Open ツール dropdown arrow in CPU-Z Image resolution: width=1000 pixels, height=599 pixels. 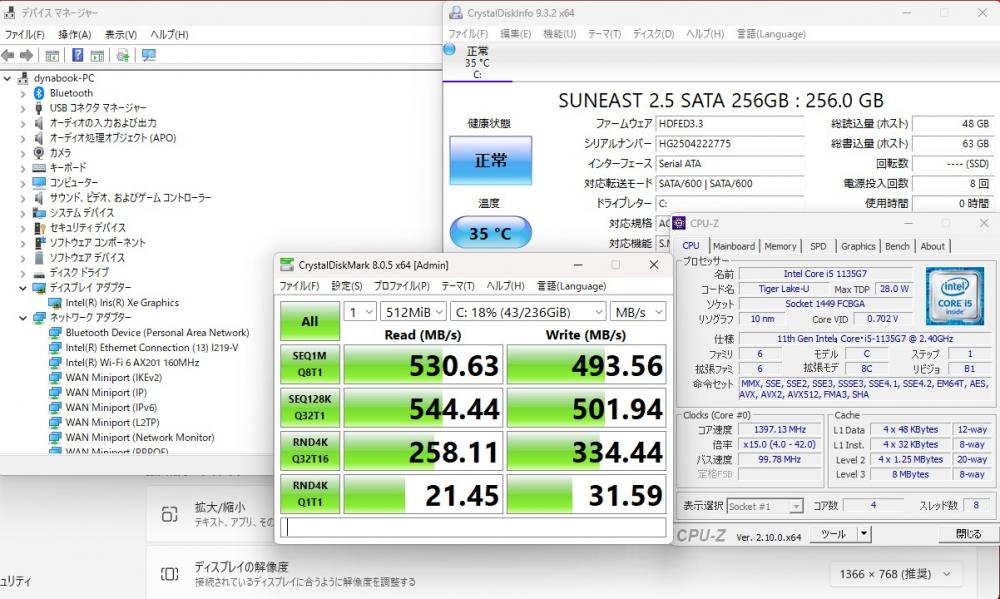coord(864,534)
